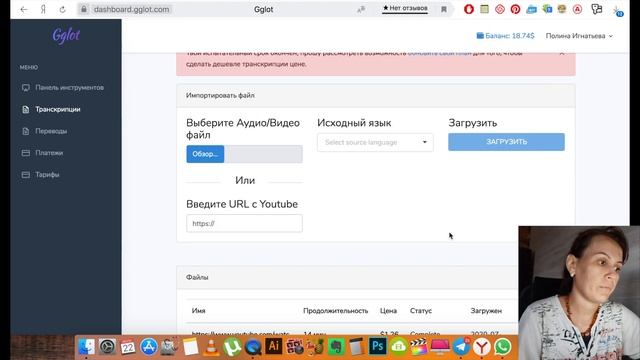Open System Preferences in the dock
The image size is (640, 360).
[x=107, y=347]
